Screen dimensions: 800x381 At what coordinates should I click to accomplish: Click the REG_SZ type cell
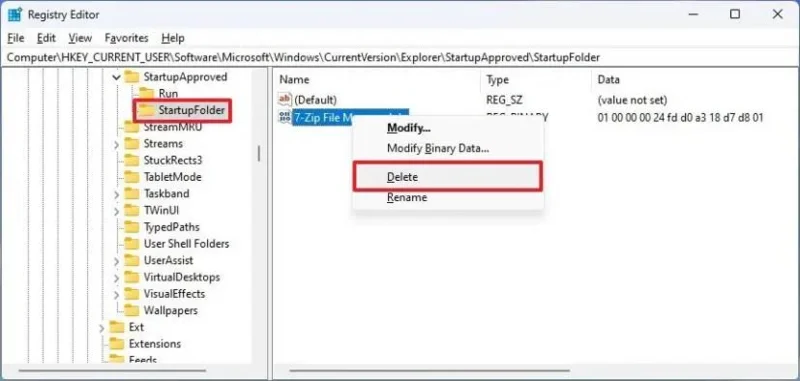click(504, 99)
